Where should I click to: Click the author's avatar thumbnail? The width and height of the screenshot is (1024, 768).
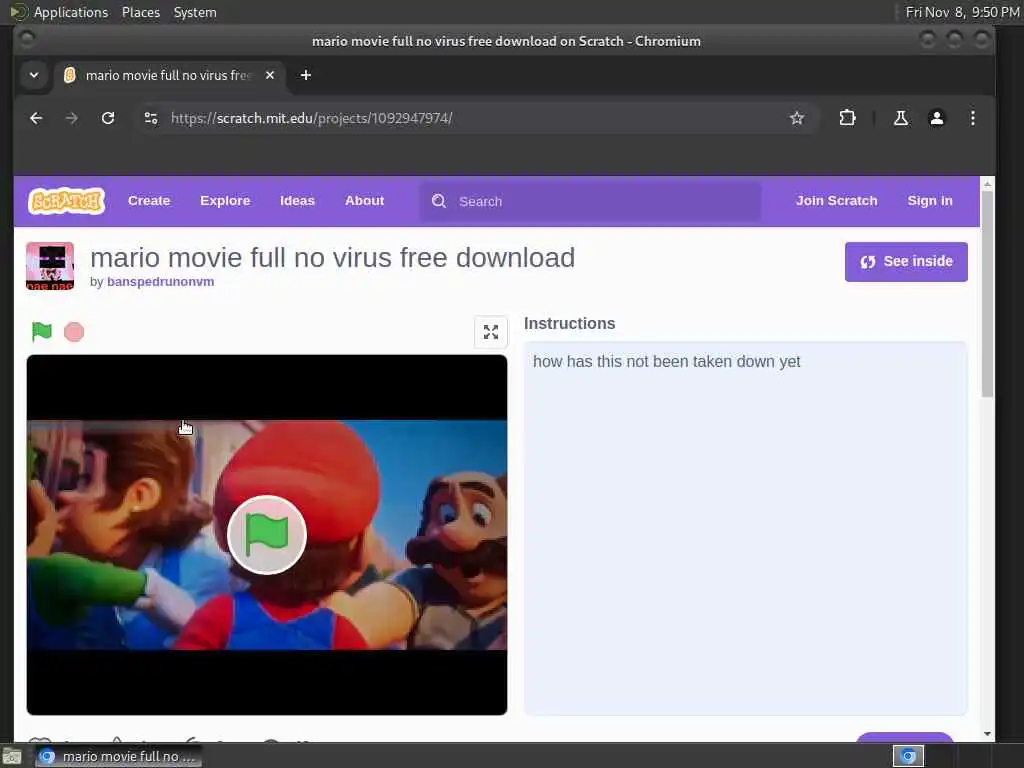click(50, 266)
